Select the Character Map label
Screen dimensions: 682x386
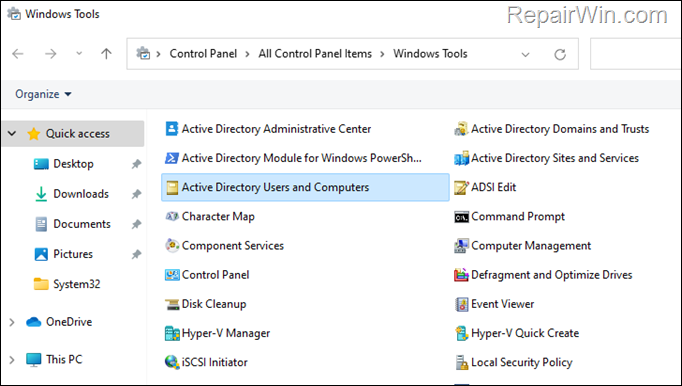tap(218, 217)
